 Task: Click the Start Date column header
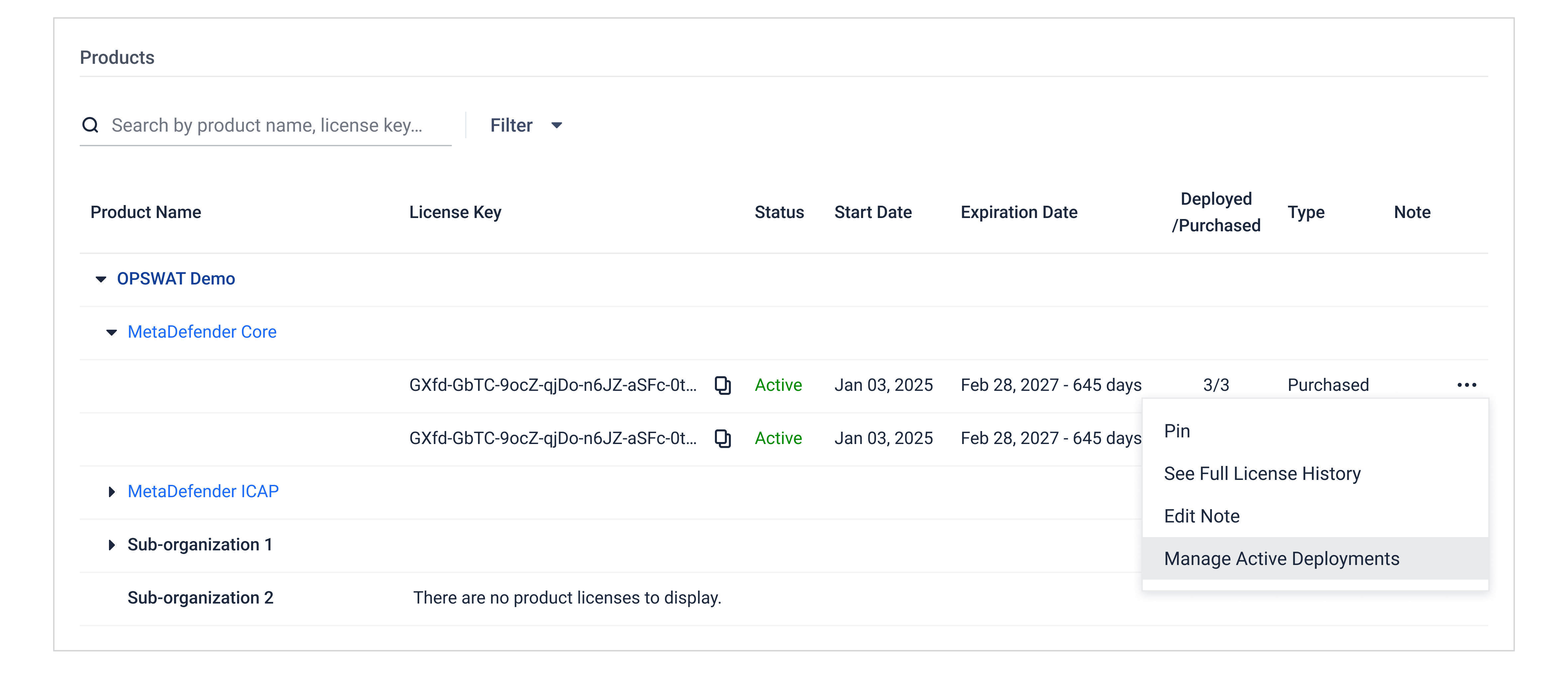pos(873,212)
